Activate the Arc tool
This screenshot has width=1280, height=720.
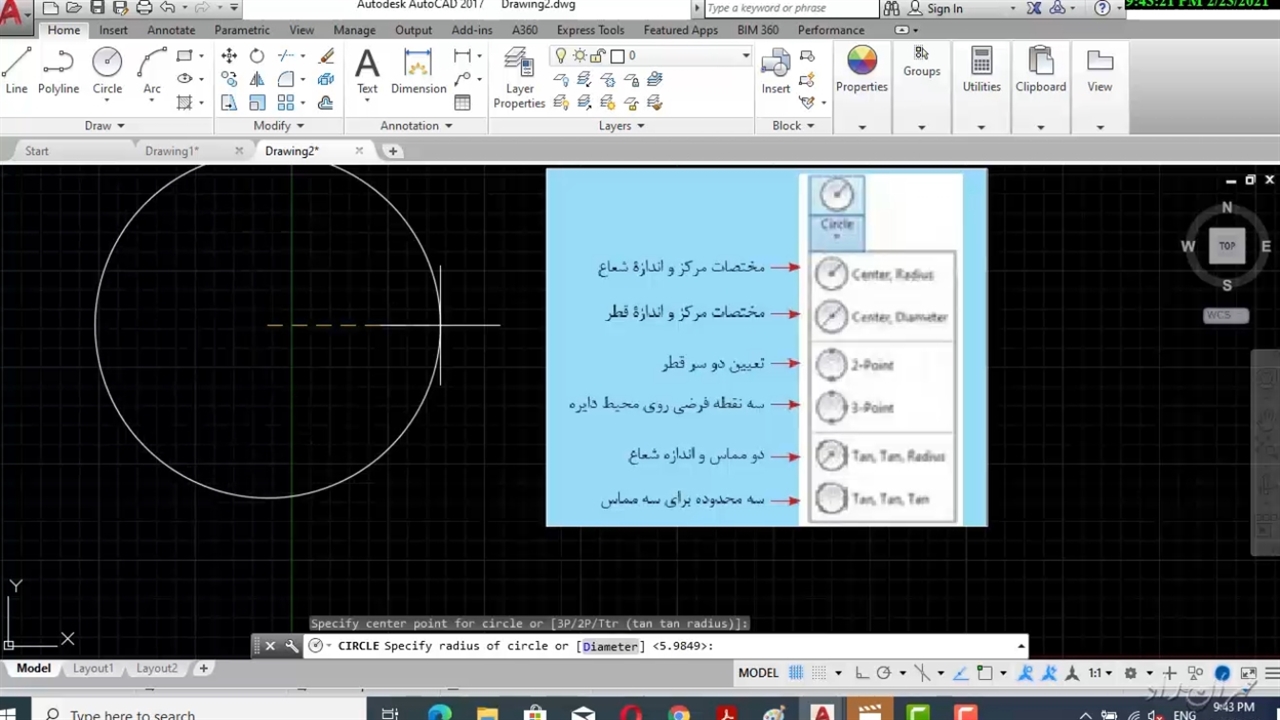click(x=152, y=70)
